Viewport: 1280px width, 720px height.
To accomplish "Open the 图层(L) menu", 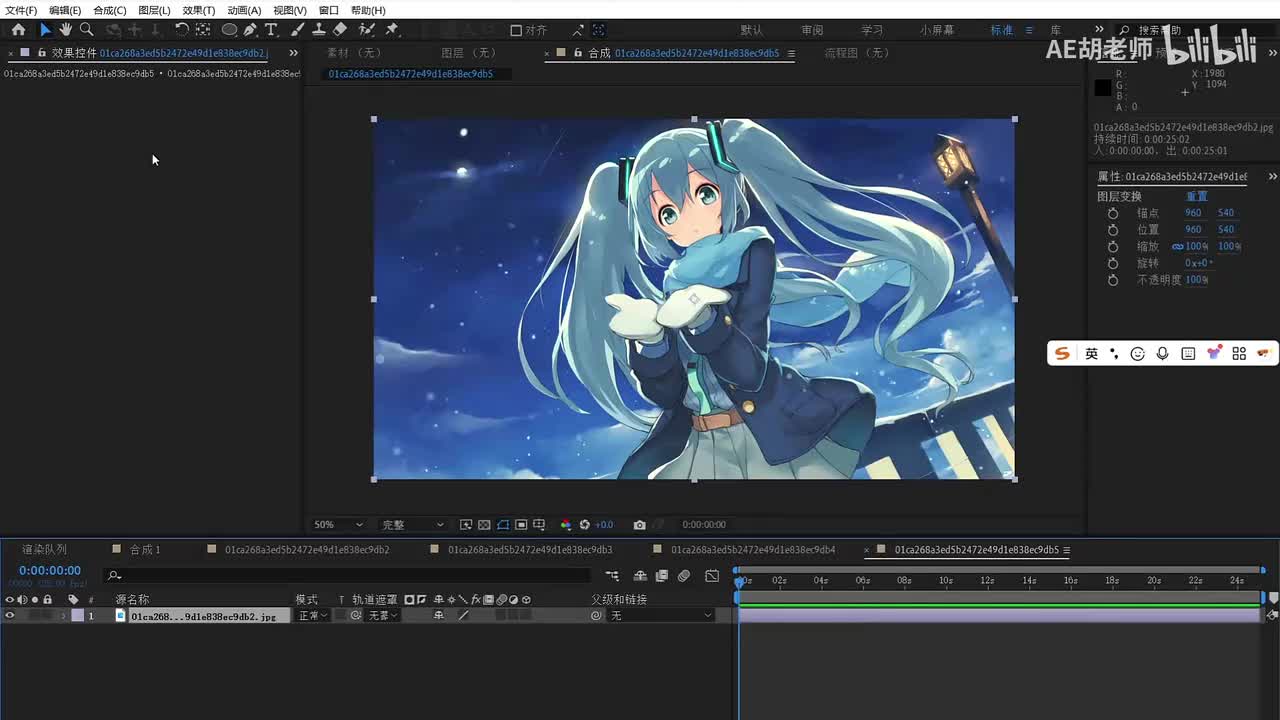I will click(x=154, y=10).
